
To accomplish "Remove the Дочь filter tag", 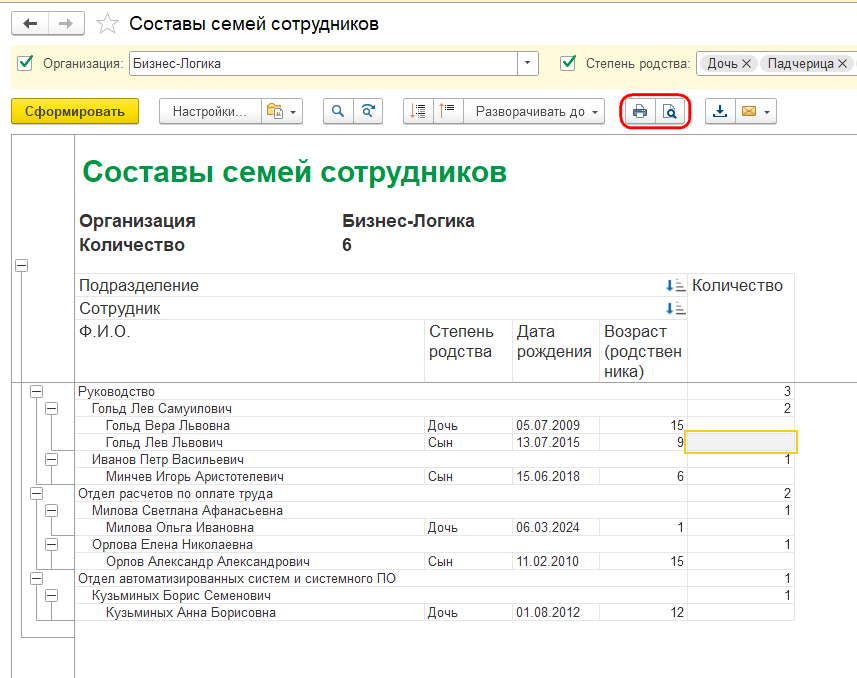I will click(746, 64).
